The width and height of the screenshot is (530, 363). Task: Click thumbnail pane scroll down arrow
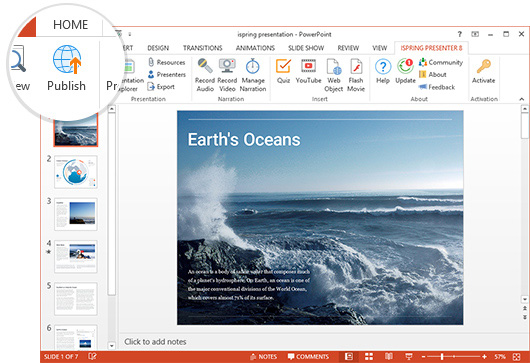click(112, 346)
